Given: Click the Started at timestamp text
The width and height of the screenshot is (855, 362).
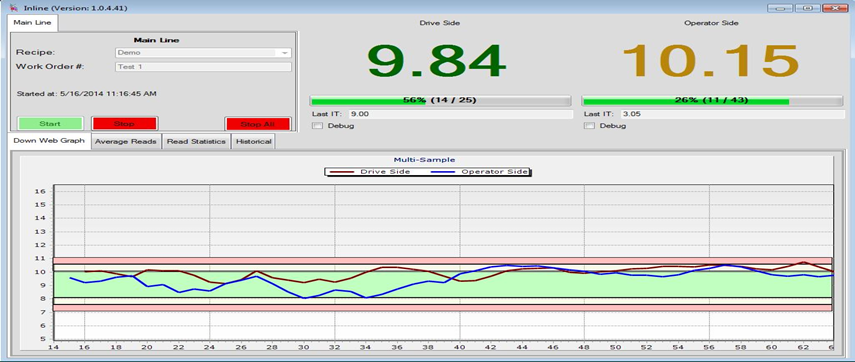Looking at the screenshot, I should [87, 94].
